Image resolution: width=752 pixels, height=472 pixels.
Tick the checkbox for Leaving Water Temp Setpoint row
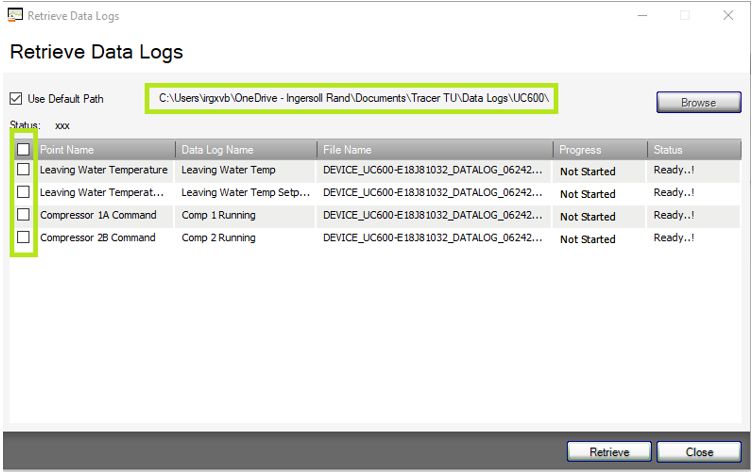coord(23,192)
